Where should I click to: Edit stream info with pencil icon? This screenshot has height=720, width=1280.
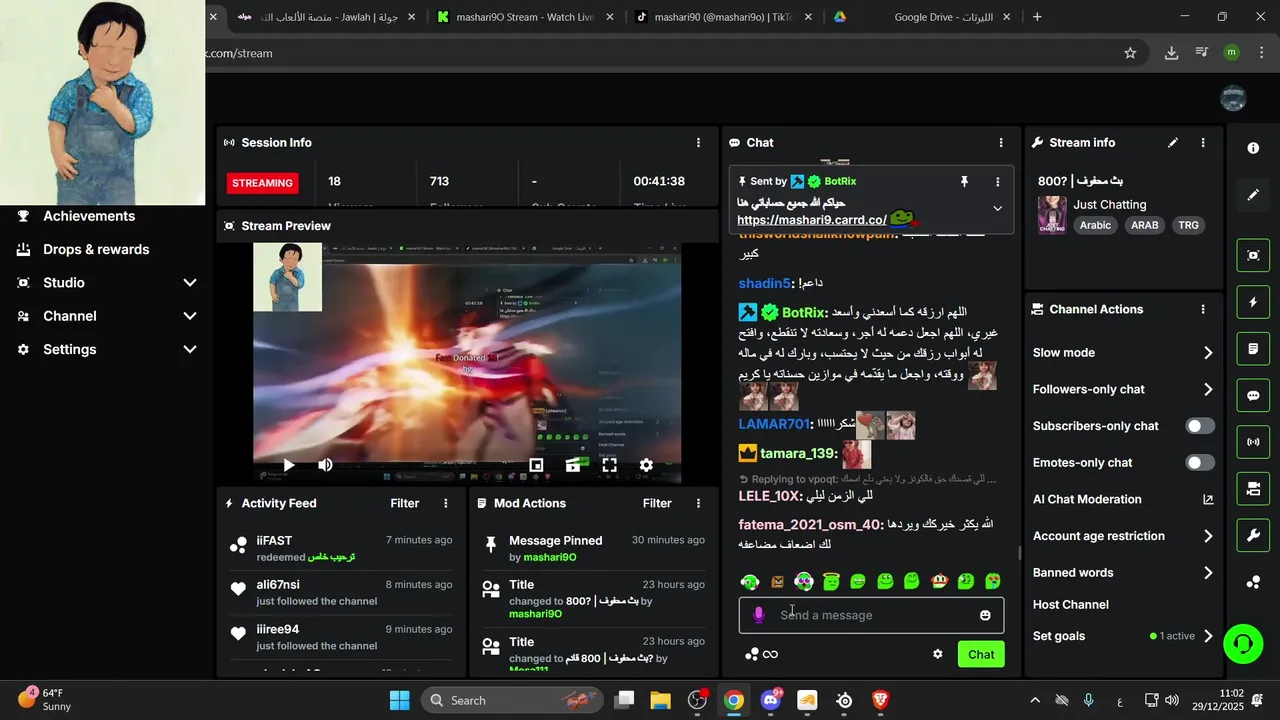tap(1173, 143)
